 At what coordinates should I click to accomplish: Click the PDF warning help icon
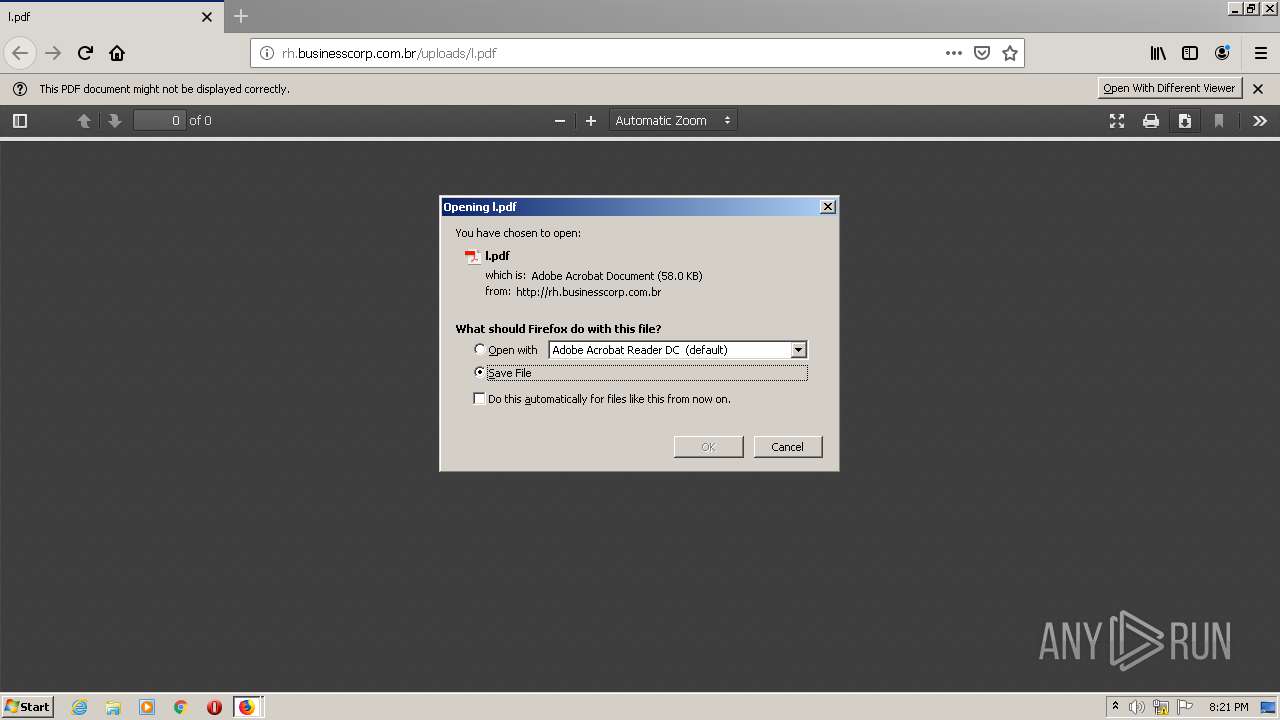[20, 89]
